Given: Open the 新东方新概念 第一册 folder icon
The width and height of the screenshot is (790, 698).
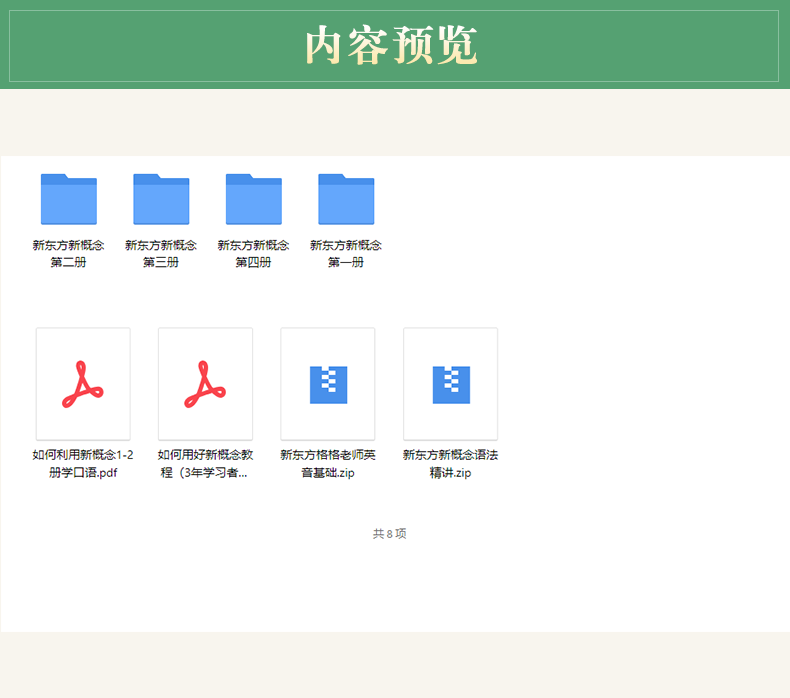Looking at the screenshot, I should coord(346,199).
